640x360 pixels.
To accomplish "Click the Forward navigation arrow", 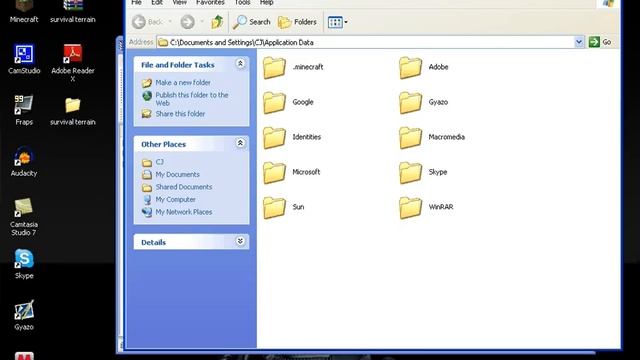I will click(188, 22).
